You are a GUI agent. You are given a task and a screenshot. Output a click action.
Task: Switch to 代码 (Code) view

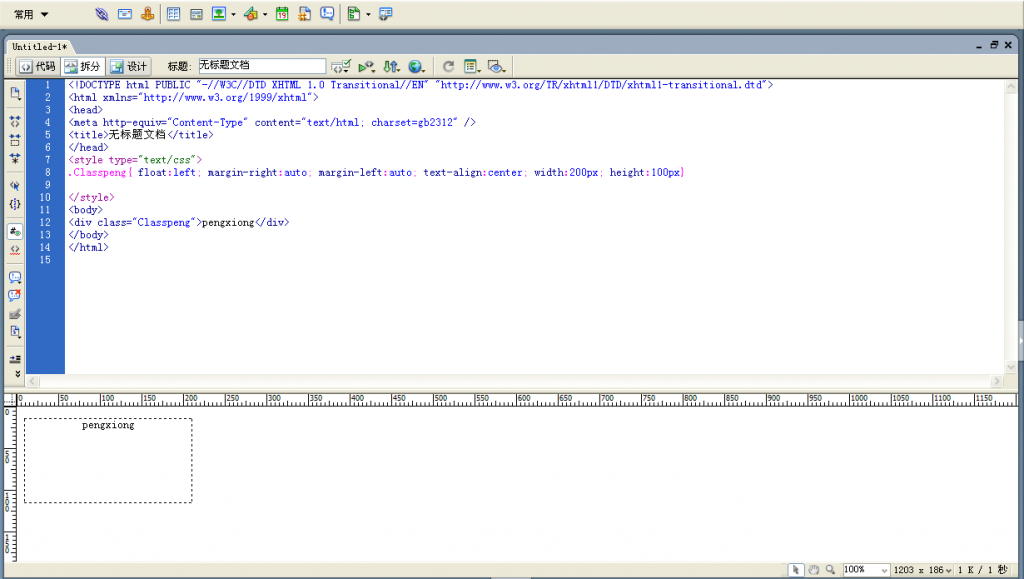coord(37,66)
